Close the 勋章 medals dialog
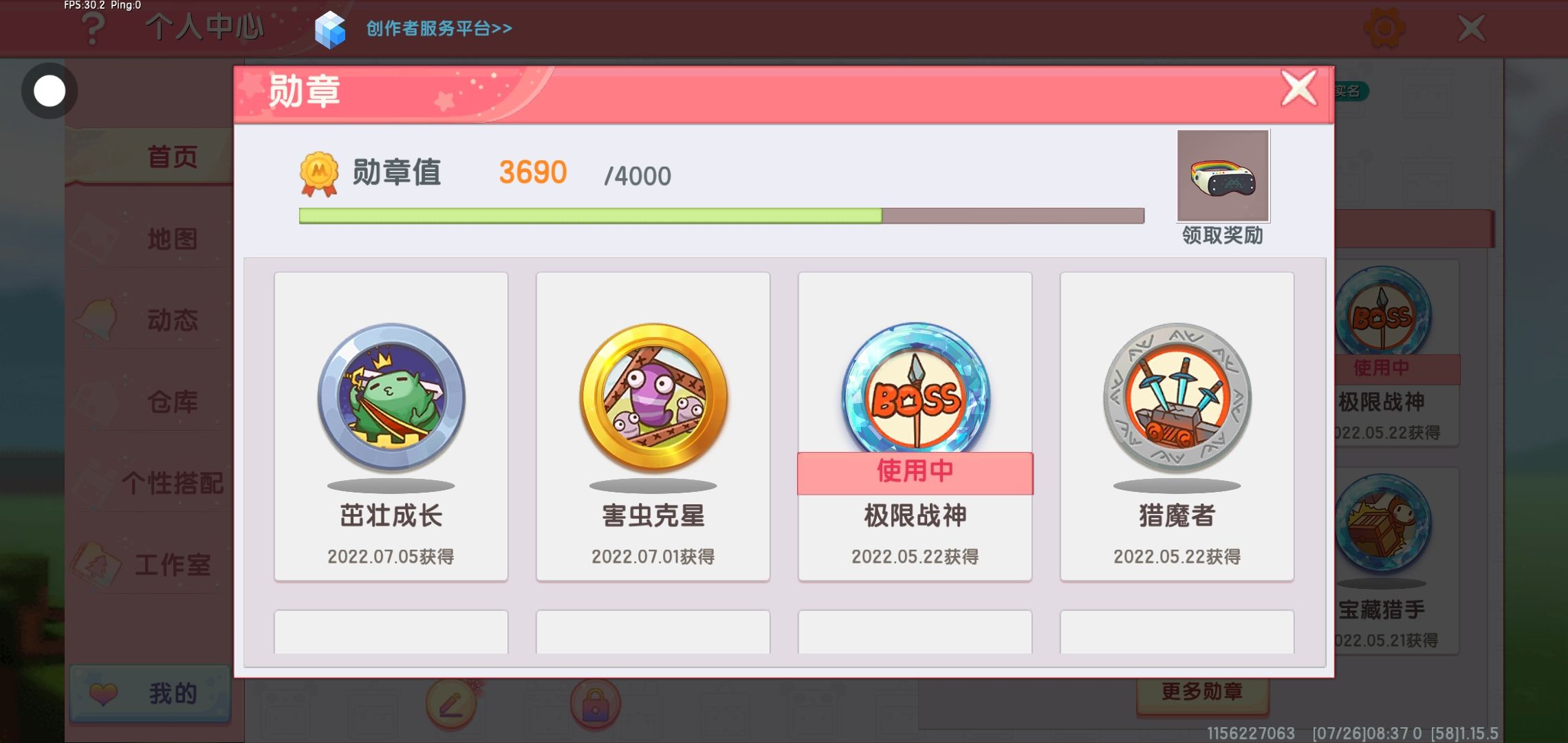The width and height of the screenshot is (1568, 743). pyautogui.click(x=1299, y=88)
